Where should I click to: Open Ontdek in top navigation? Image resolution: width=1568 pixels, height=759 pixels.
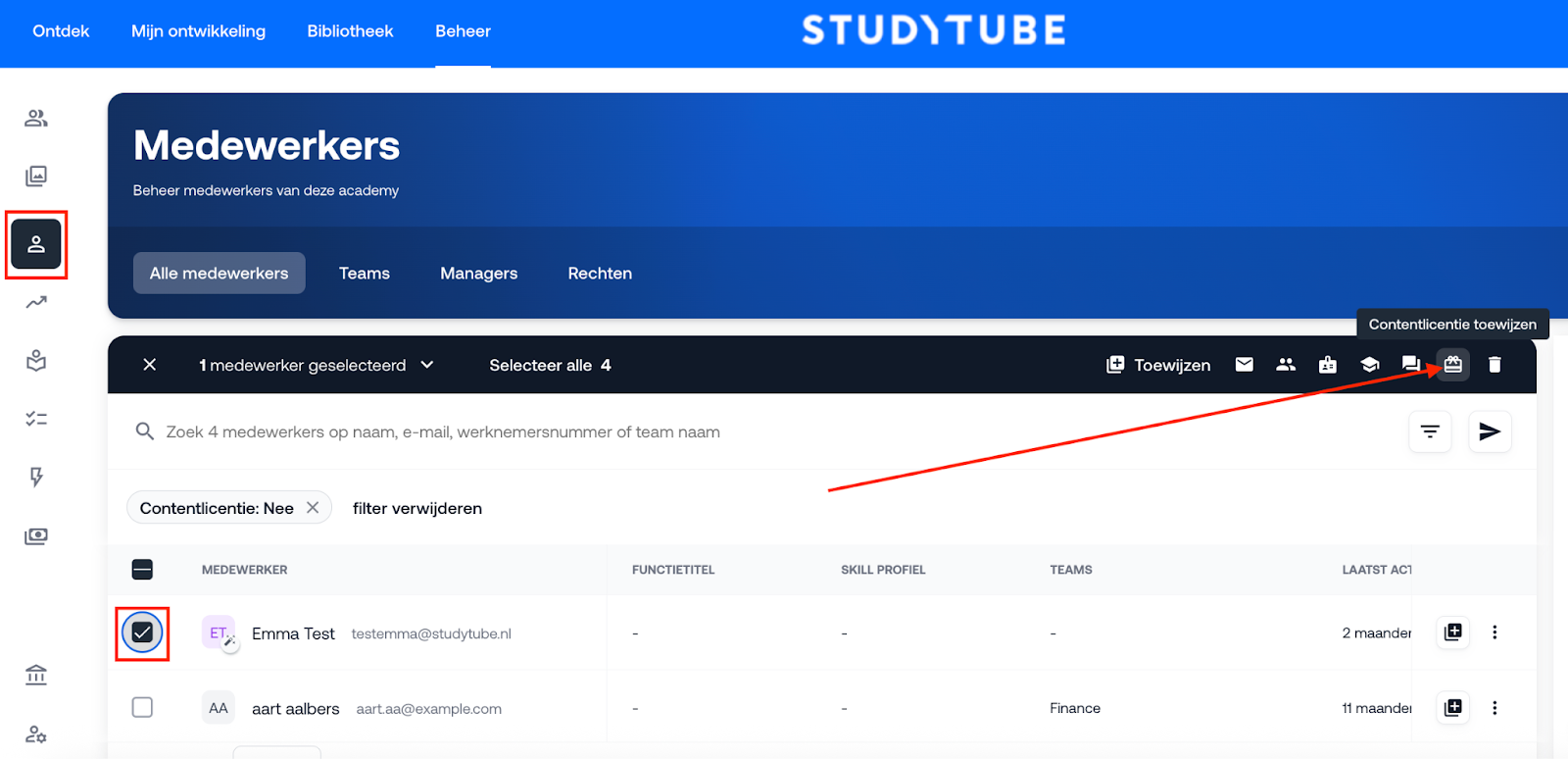tap(61, 31)
